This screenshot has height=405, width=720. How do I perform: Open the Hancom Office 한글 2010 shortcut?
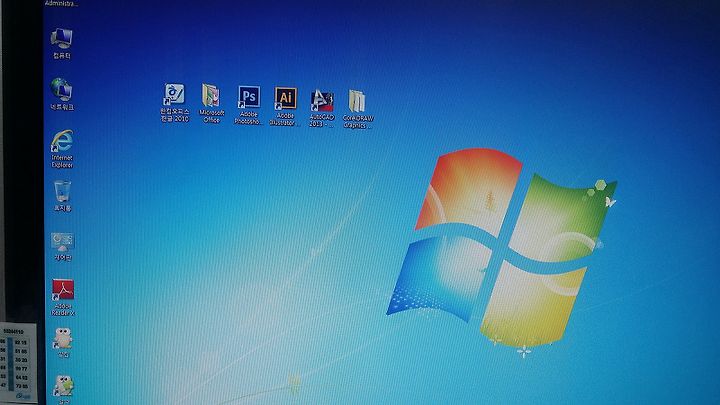coord(174,102)
